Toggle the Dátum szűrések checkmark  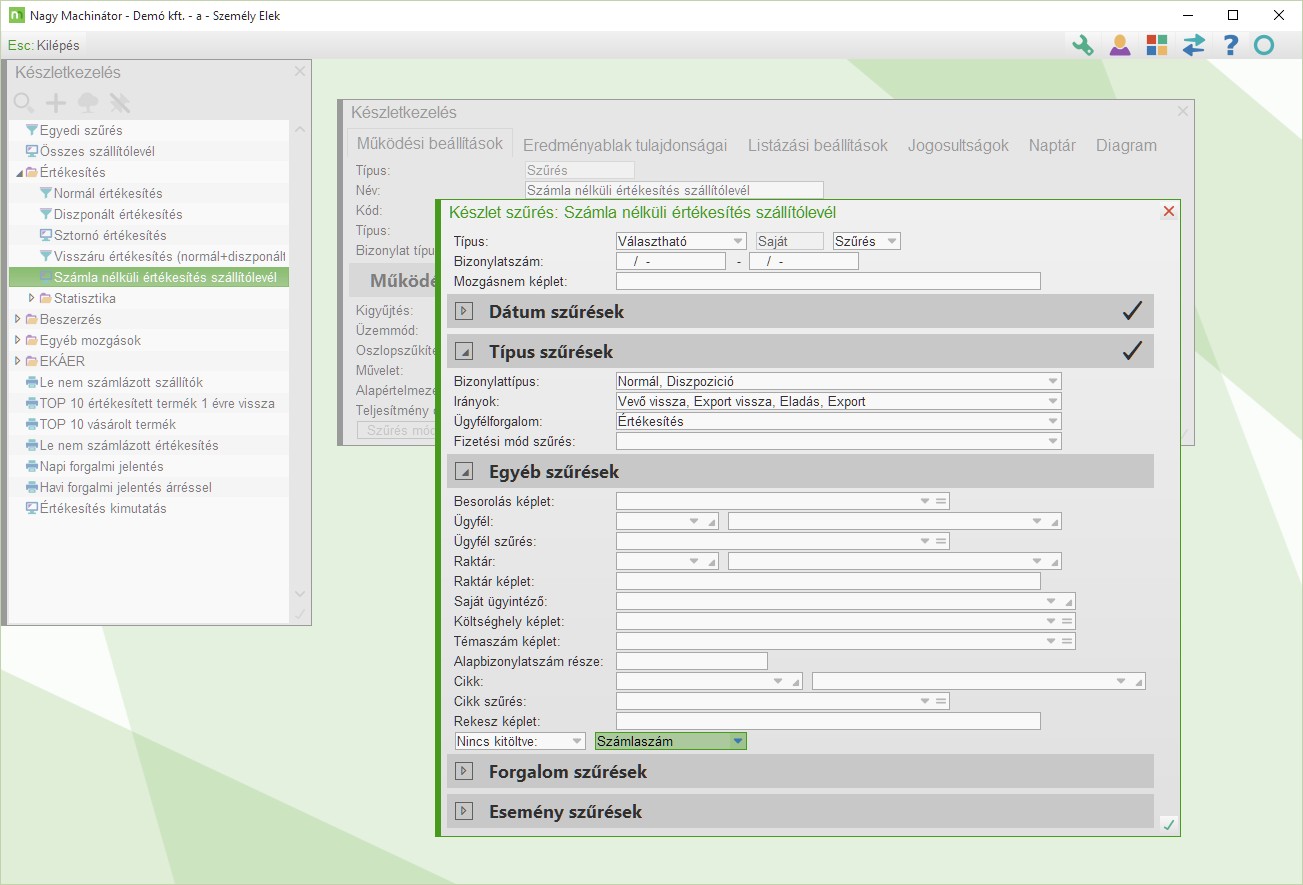1132,312
